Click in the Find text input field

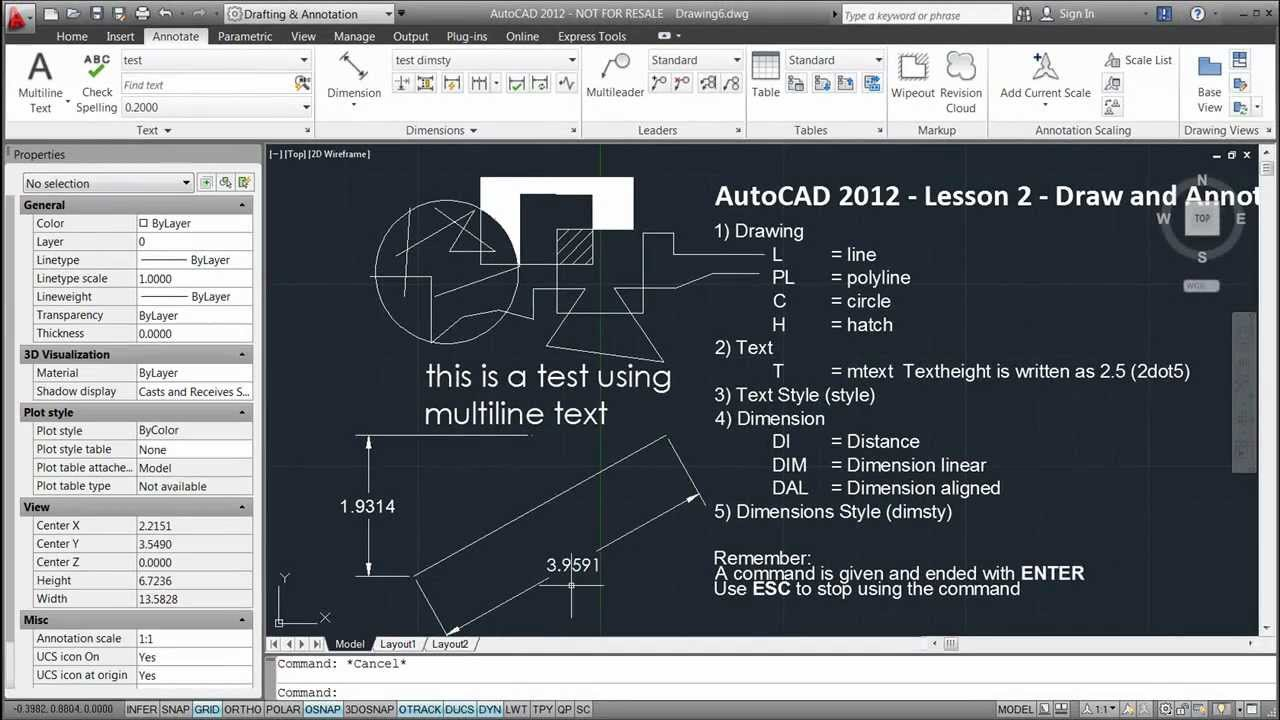pyautogui.click(x=207, y=85)
